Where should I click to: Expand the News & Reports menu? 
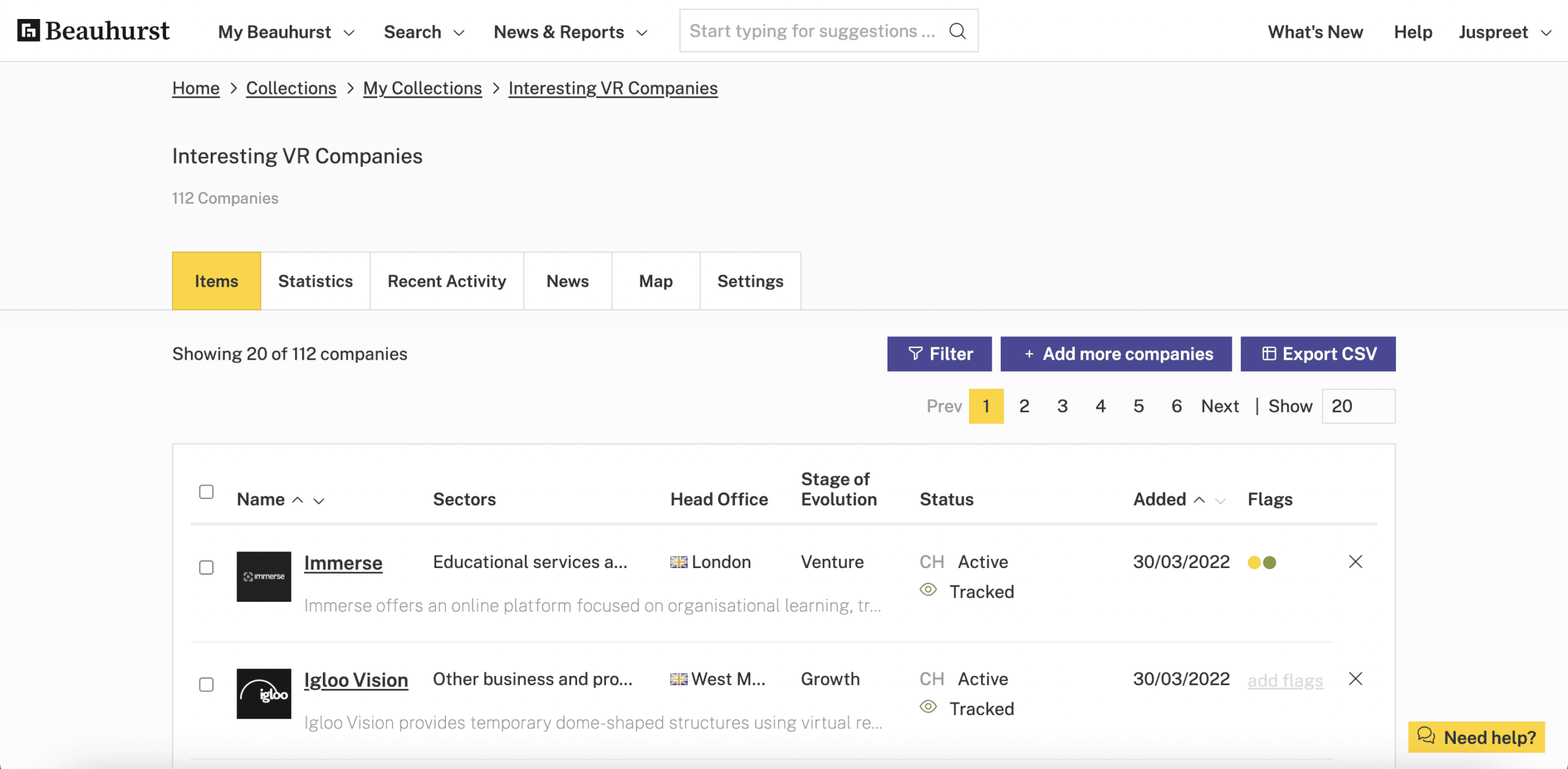pos(570,32)
